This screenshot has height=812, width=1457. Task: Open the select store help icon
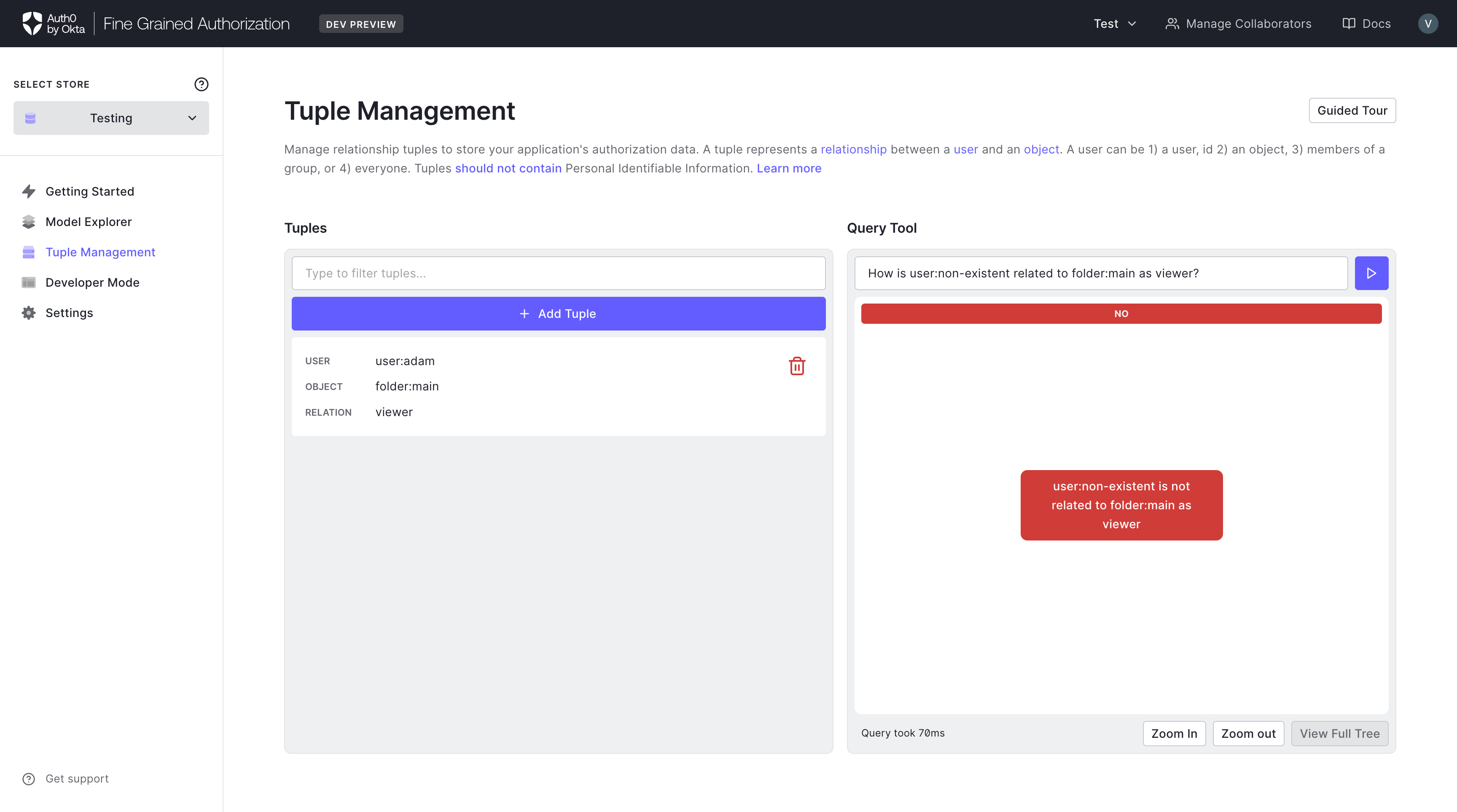202,84
